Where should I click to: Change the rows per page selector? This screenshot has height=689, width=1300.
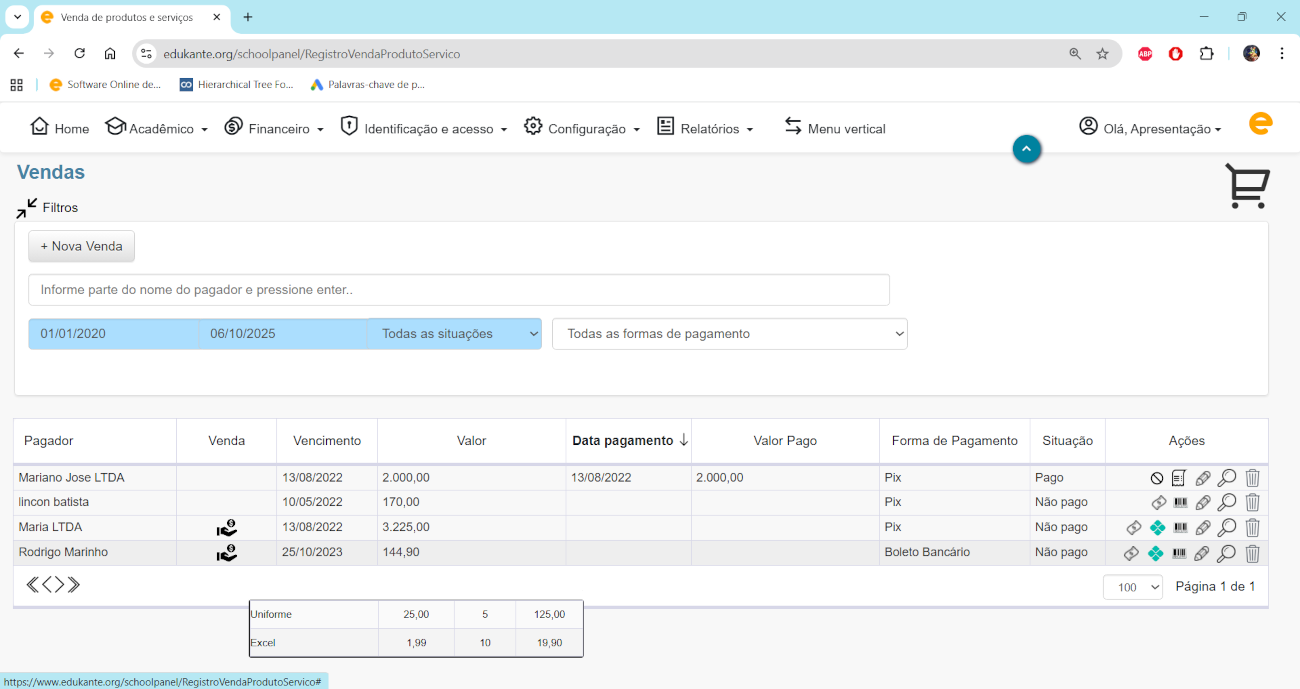[1132, 587]
